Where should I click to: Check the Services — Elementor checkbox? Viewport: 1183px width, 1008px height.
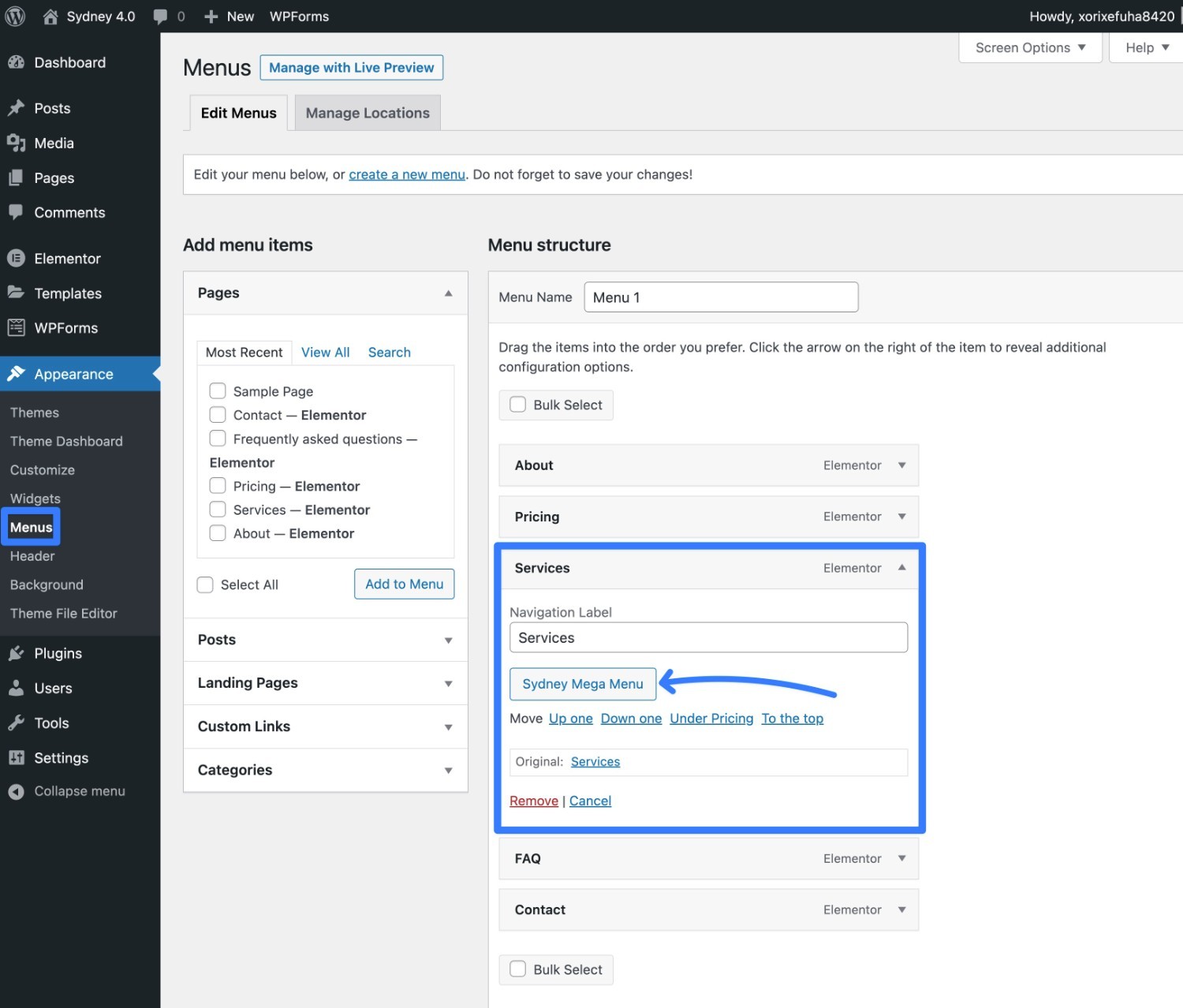click(218, 509)
